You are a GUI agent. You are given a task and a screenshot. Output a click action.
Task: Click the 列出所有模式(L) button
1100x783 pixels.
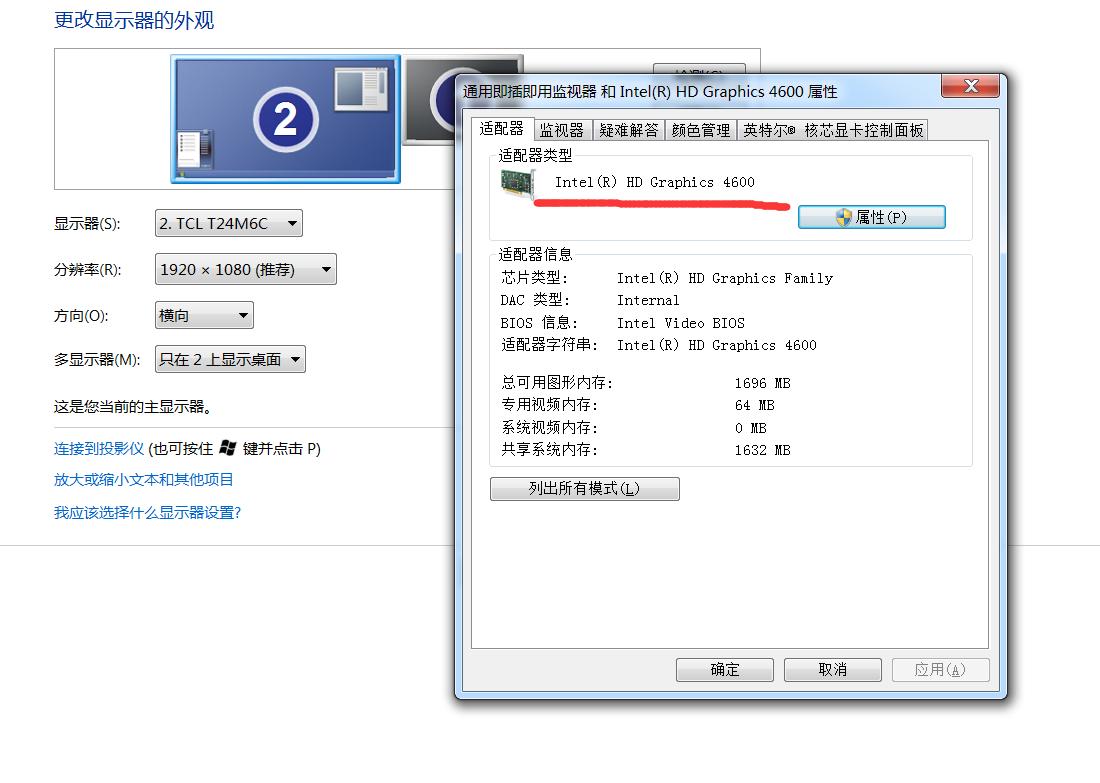pos(584,488)
